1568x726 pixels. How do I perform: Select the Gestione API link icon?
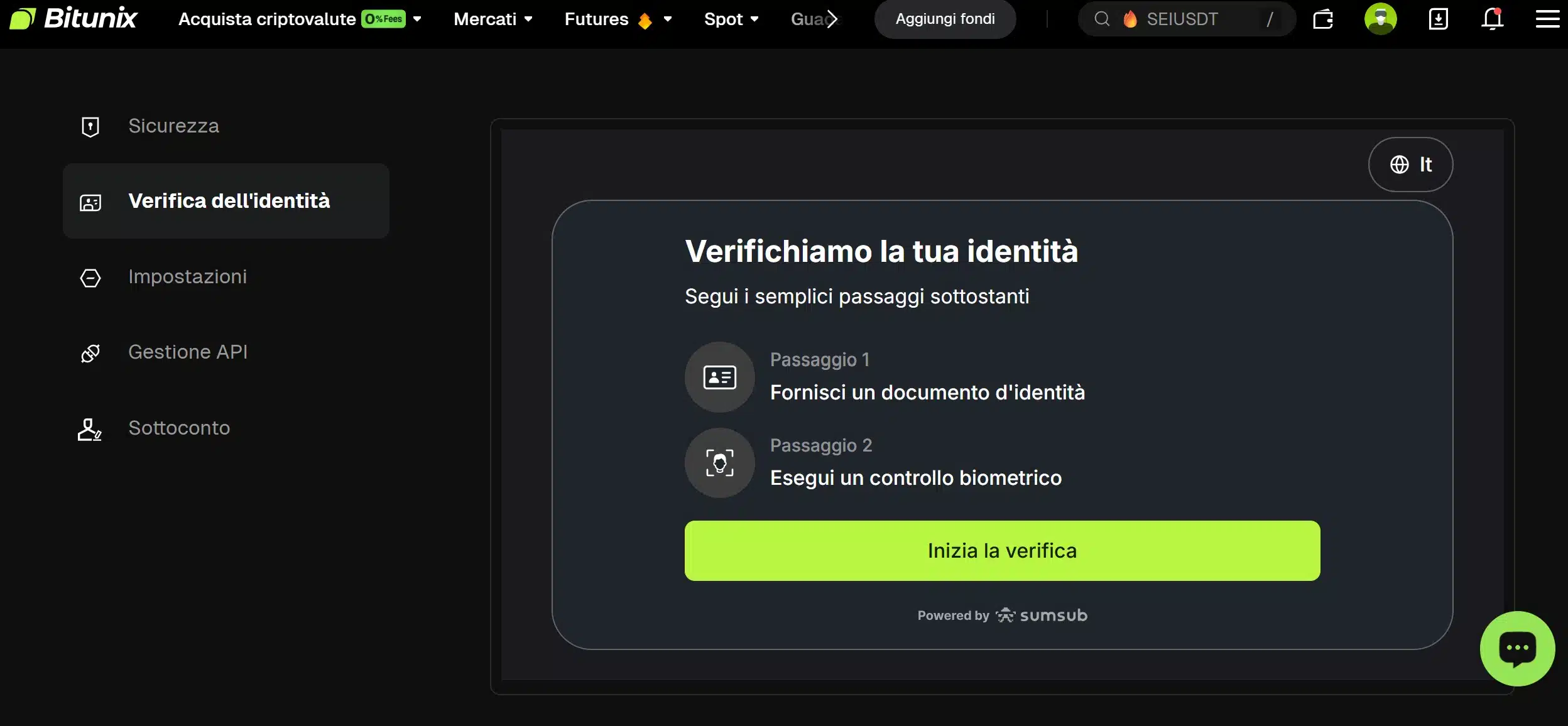pos(90,352)
